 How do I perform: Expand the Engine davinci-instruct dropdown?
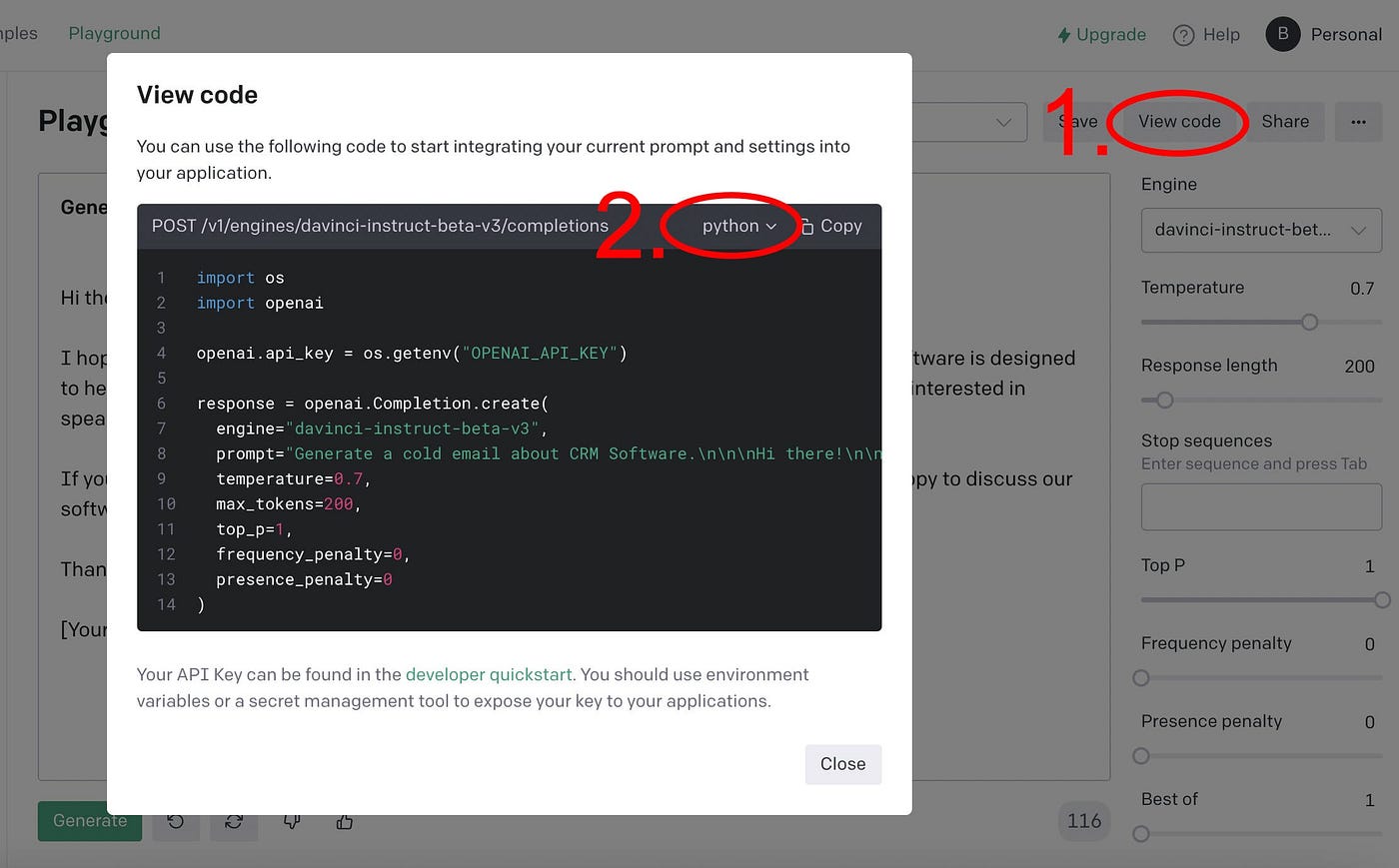point(1261,230)
